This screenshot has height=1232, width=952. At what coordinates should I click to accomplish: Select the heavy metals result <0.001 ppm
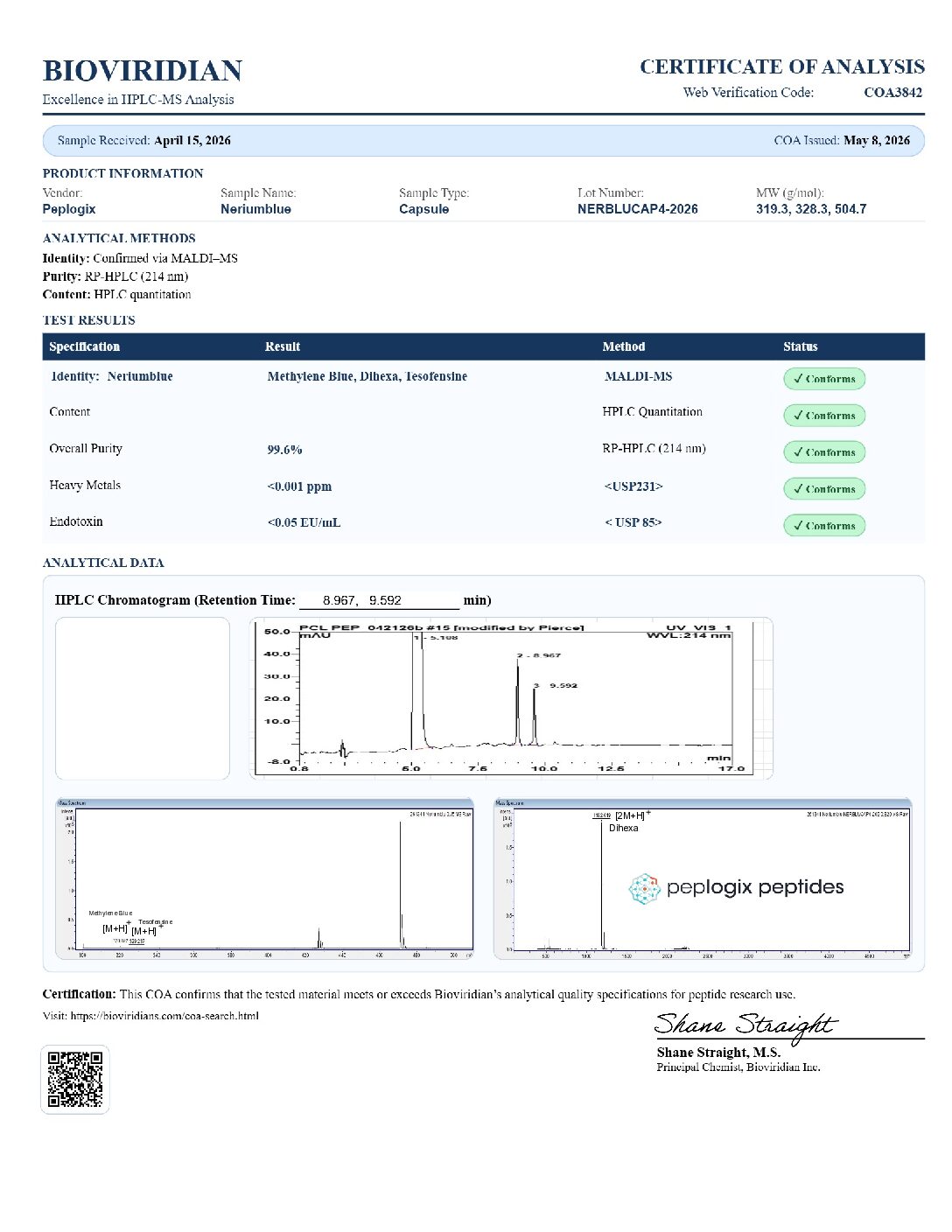pyautogui.click(x=299, y=486)
